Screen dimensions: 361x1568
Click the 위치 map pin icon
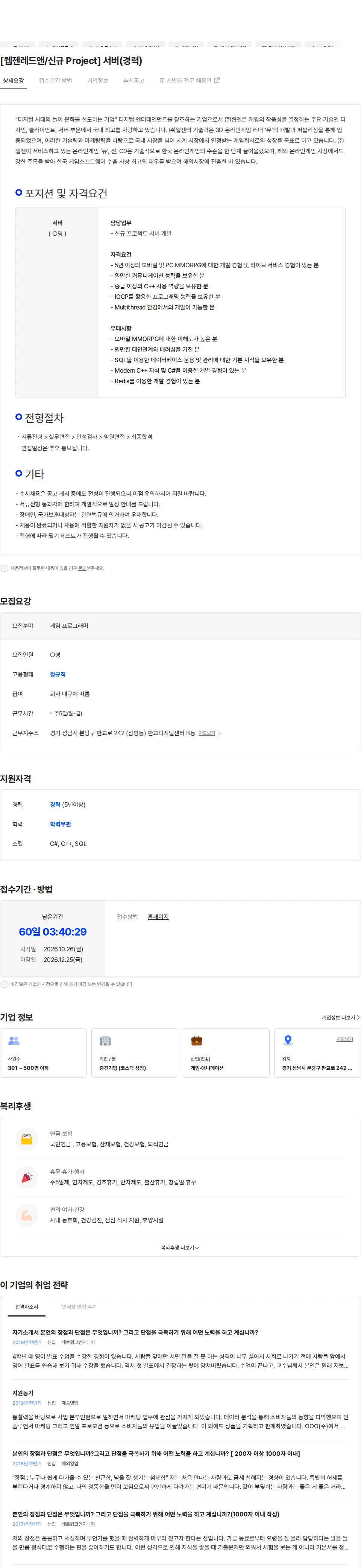point(288,1041)
